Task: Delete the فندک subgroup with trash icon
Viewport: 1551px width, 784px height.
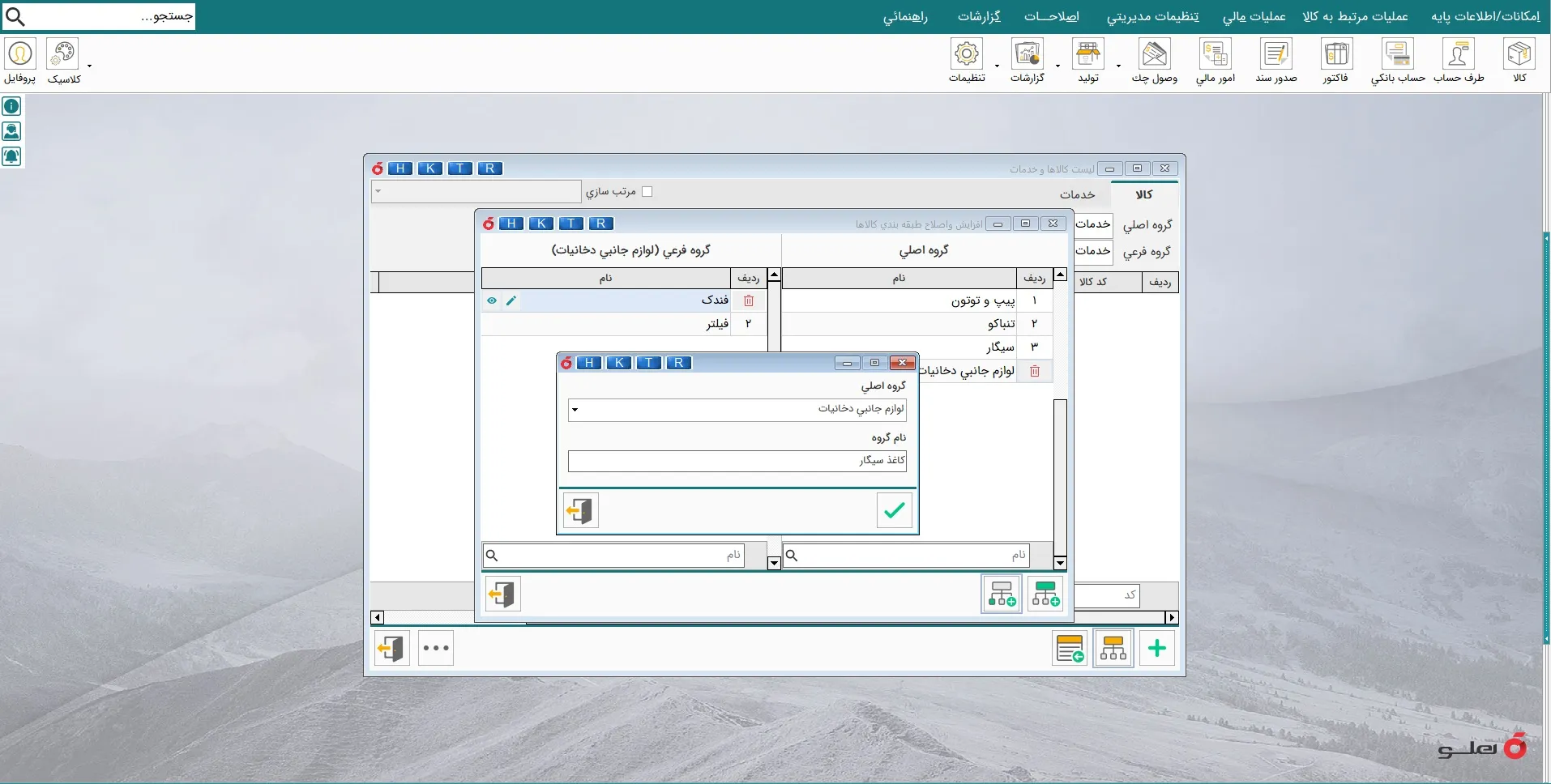Action: click(749, 300)
